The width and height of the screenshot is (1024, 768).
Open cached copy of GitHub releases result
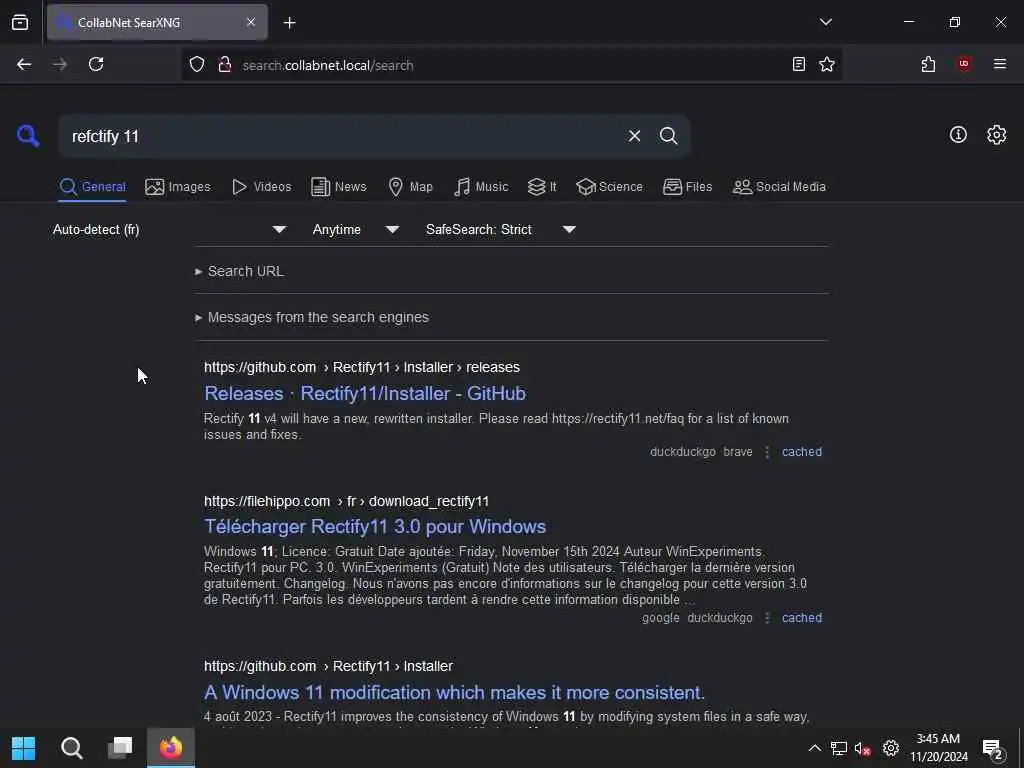[802, 452]
